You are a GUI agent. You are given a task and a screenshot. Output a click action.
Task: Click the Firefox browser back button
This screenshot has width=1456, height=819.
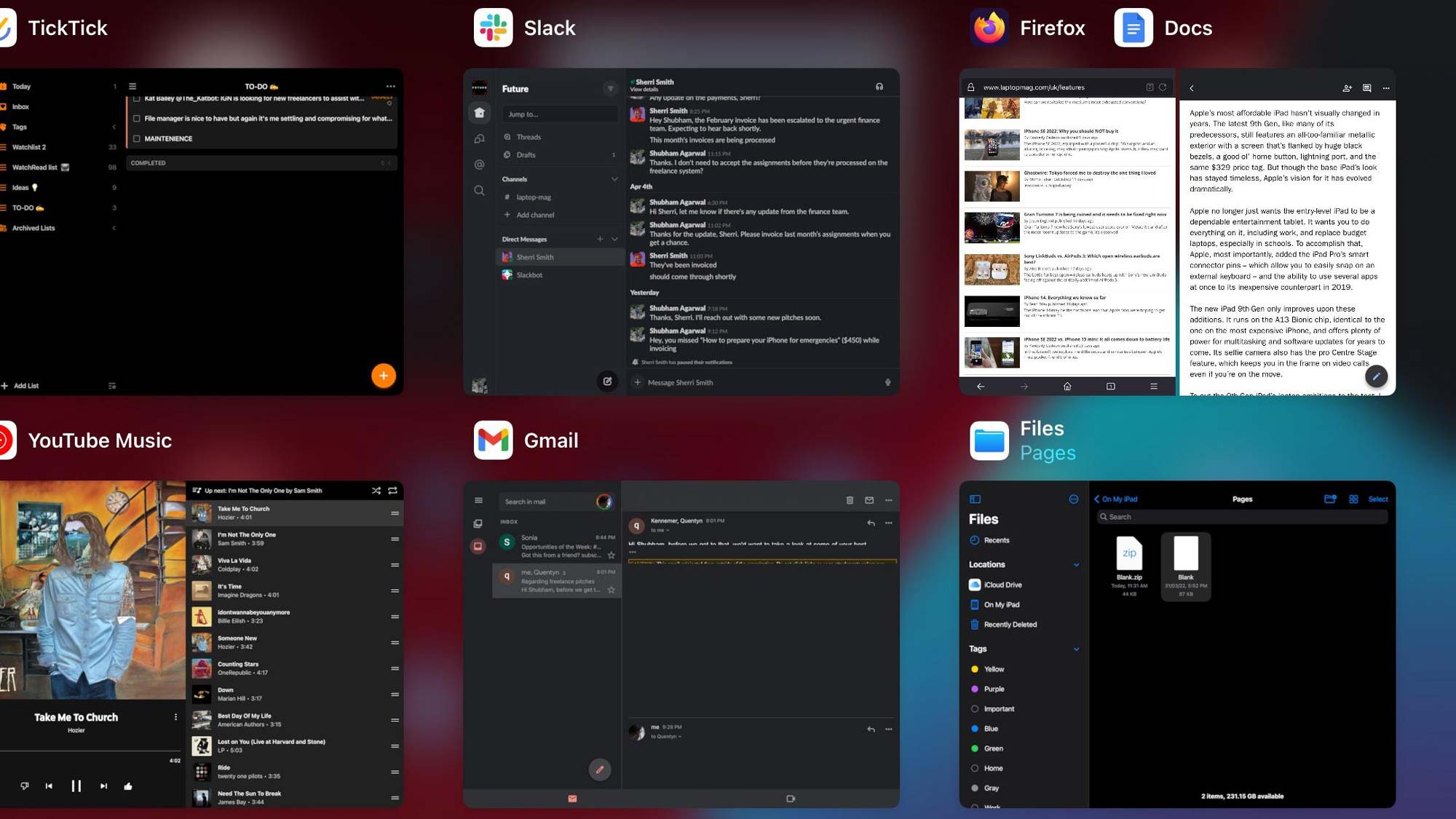(981, 386)
